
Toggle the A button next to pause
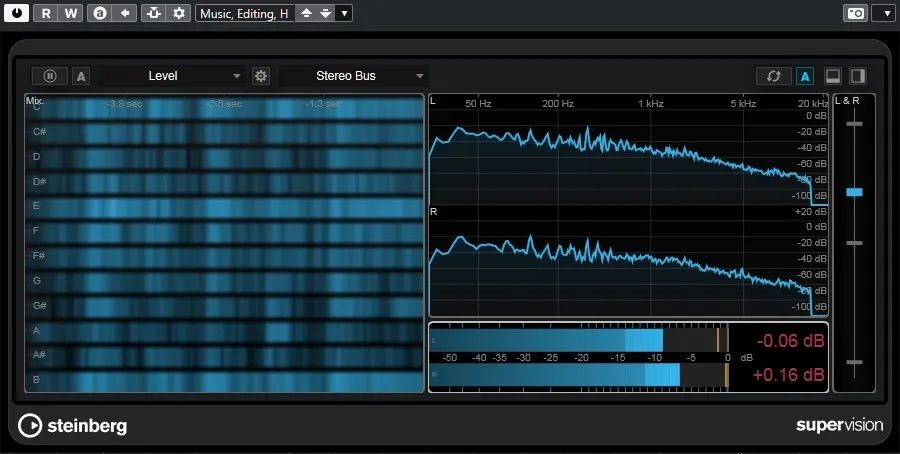tap(81, 76)
